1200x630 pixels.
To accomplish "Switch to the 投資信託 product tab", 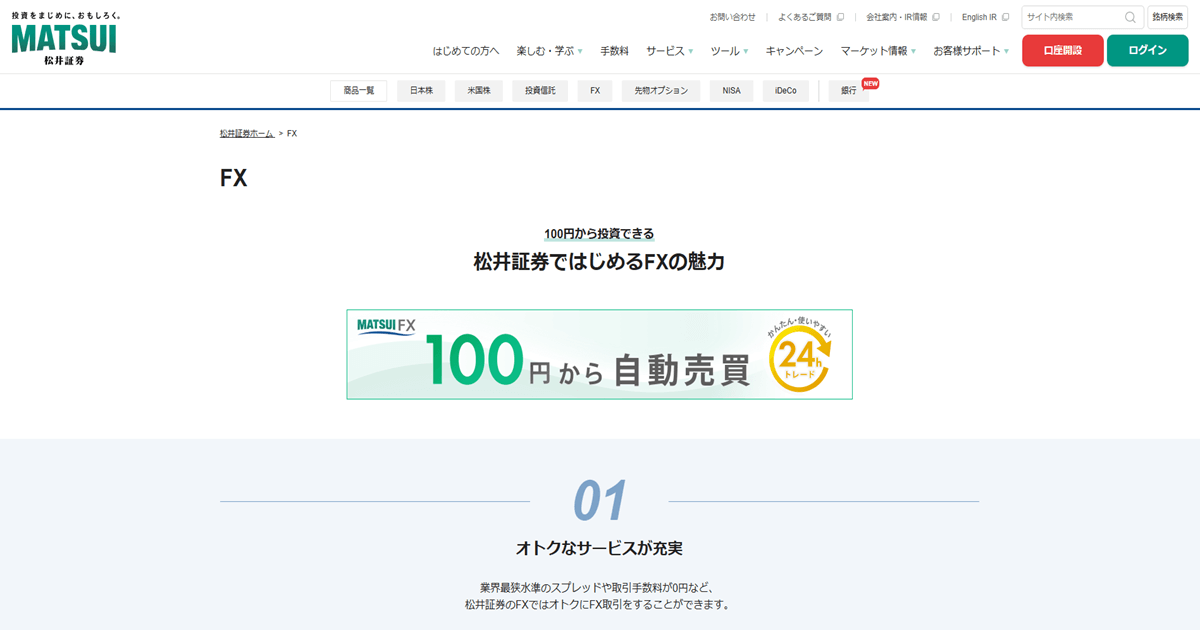I will coord(540,91).
